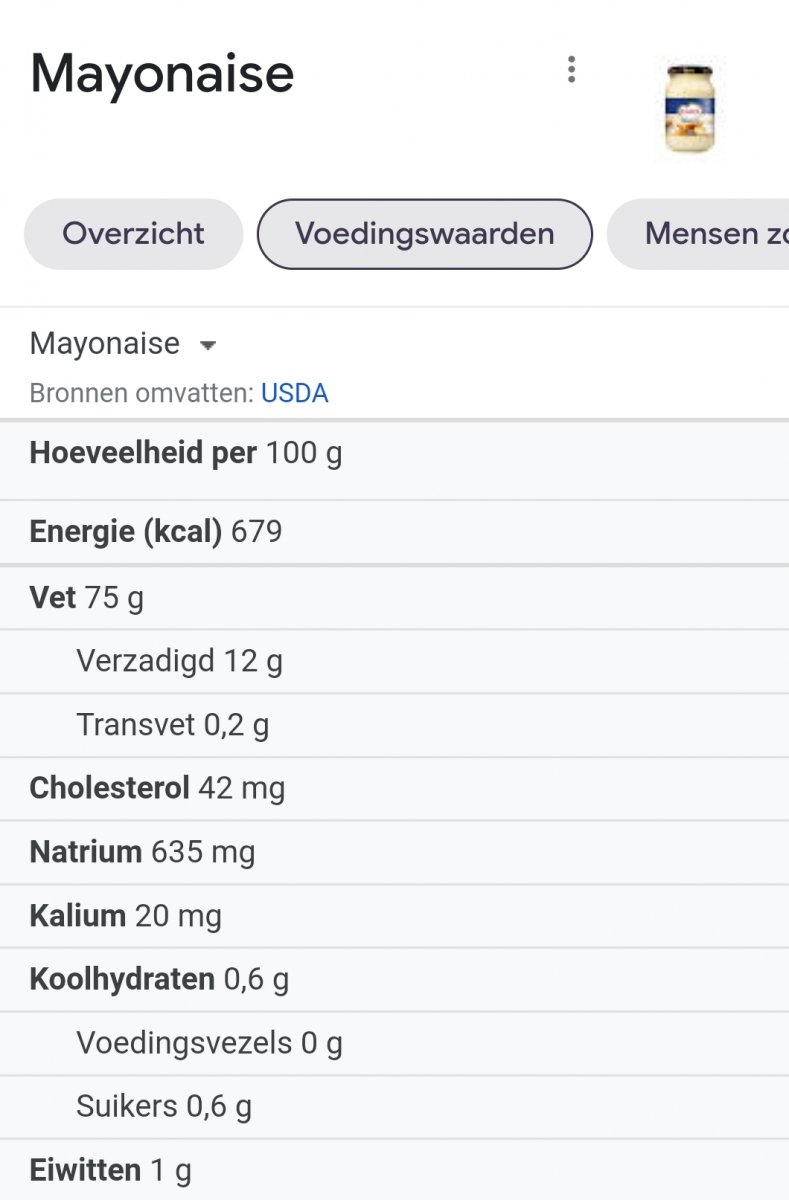
Task: Expand the Mayonaise food type dropdown arrow
Action: point(208,345)
